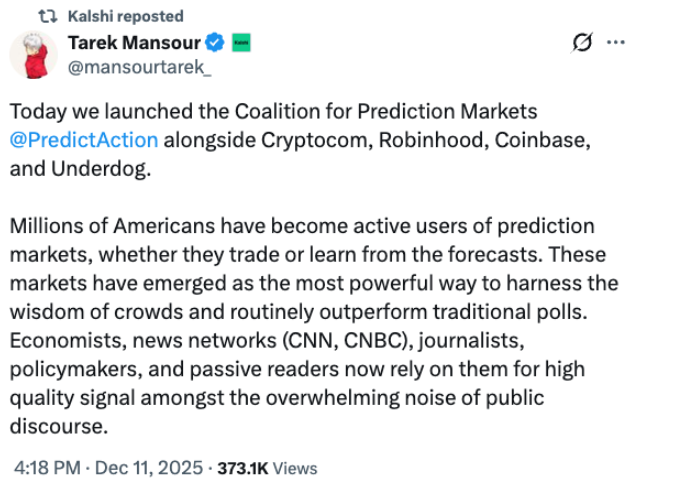Click the green Kalshi affiliate badge
This screenshot has height=497, width=682.
click(240, 43)
